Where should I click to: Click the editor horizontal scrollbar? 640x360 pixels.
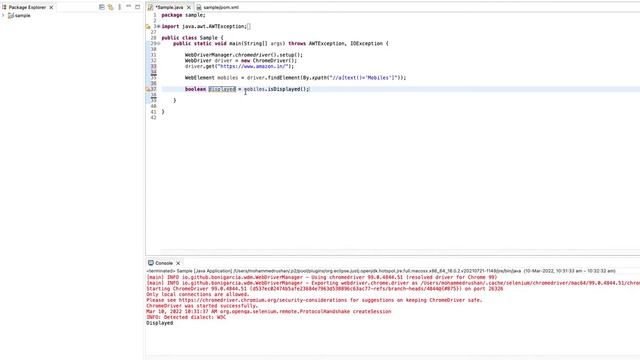pos(400,251)
